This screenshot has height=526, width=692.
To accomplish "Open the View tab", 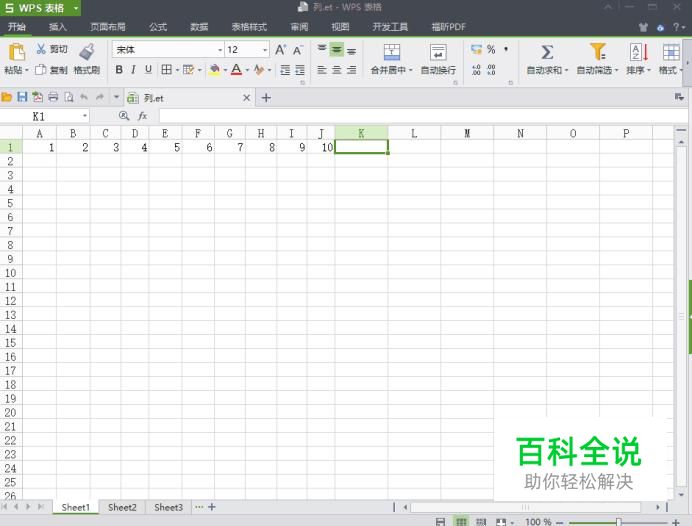I will pyautogui.click(x=340, y=27).
